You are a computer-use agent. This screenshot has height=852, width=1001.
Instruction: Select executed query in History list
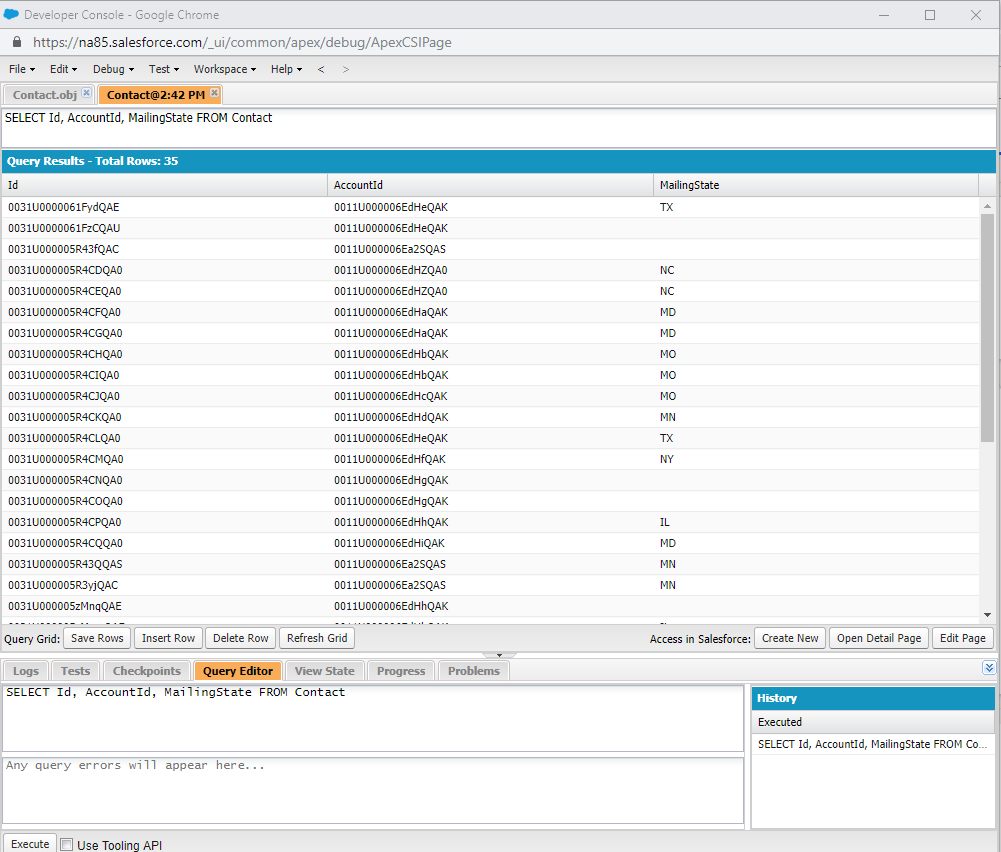(x=873, y=744)
